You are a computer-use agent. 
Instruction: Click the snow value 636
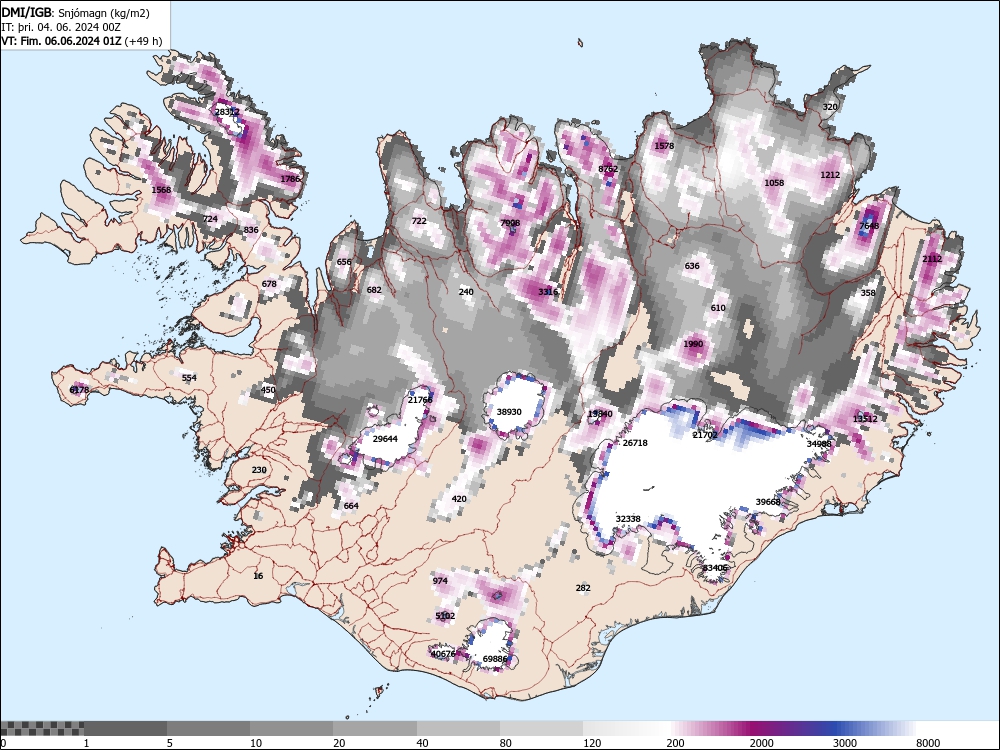692,267
